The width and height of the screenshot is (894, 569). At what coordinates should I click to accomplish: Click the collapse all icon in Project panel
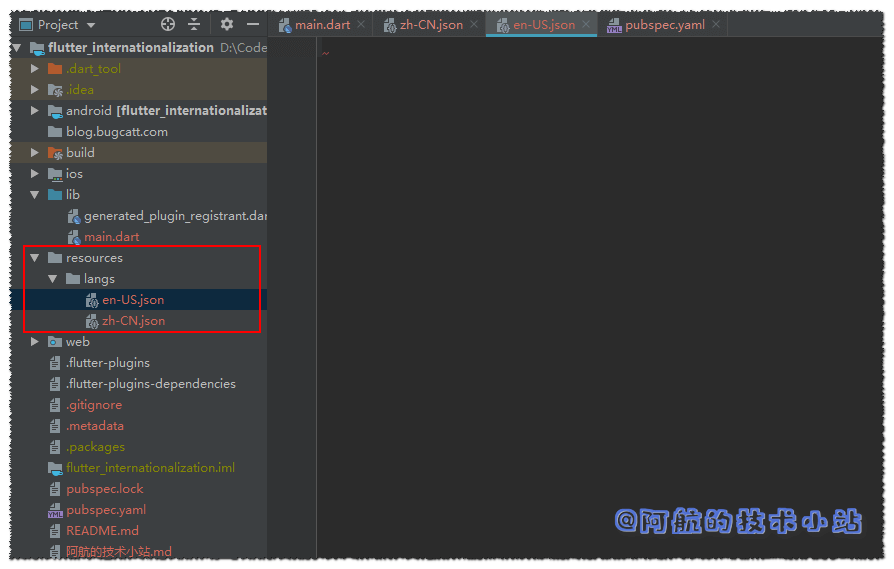click(x=194, y=24)
